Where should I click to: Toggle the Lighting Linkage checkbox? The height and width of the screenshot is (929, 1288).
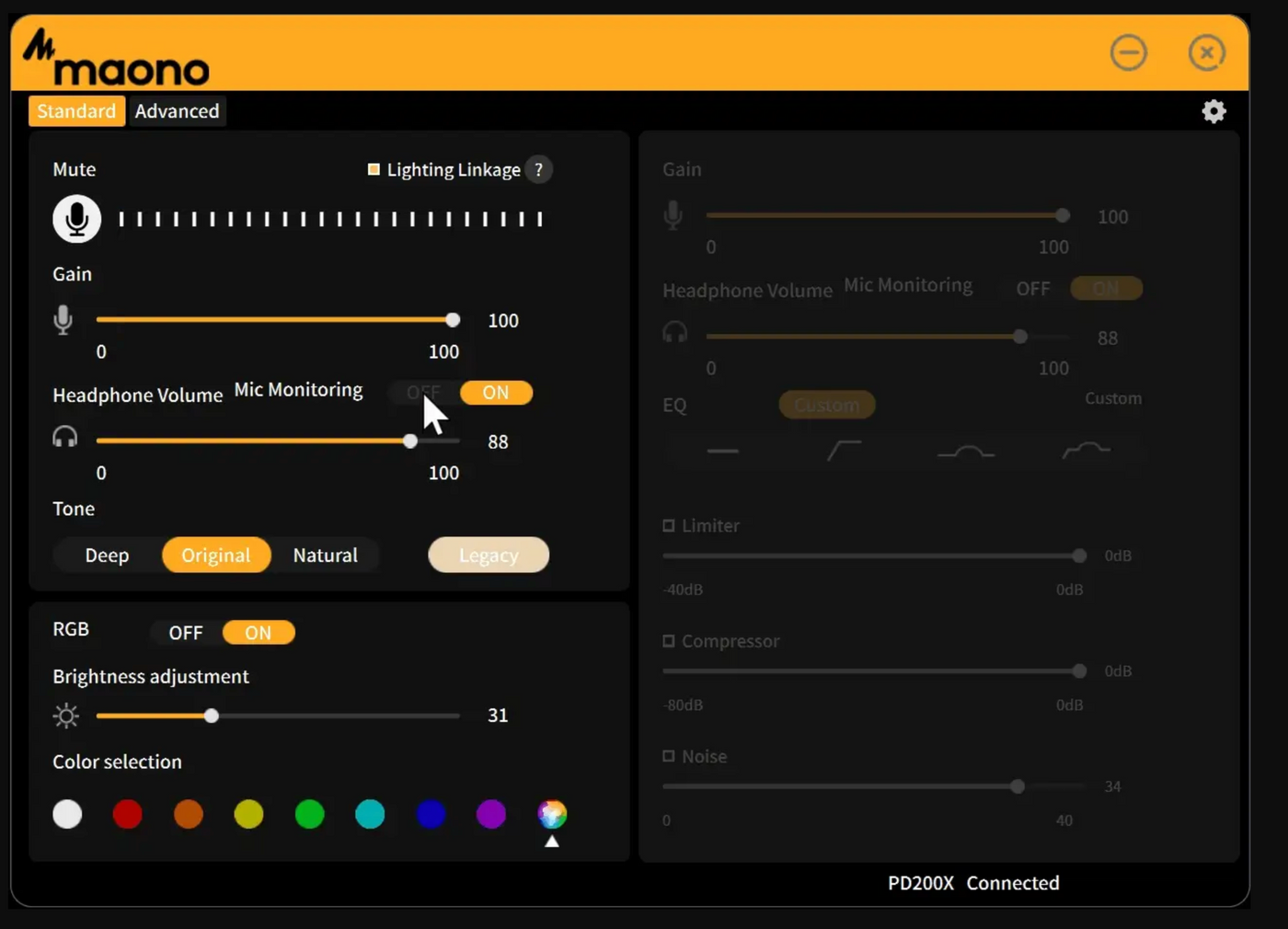click(x=374, y=169)
